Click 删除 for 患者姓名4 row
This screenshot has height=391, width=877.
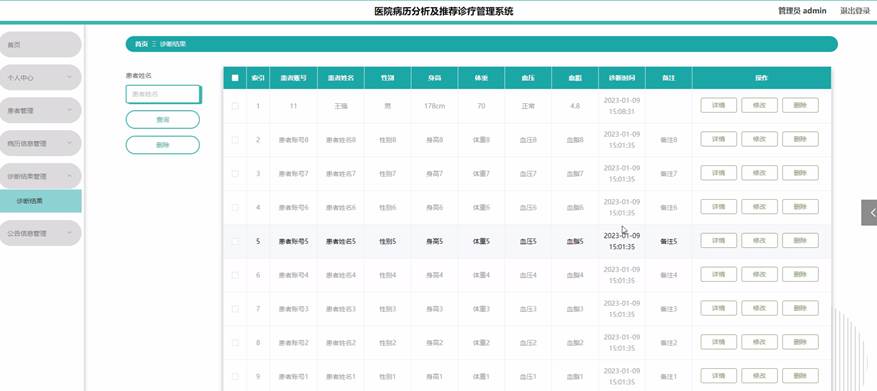point(800,275)
